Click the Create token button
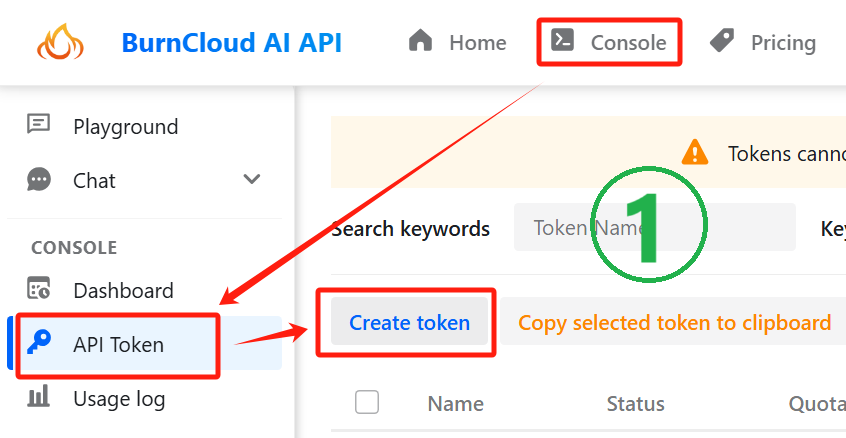 point(410,323)
